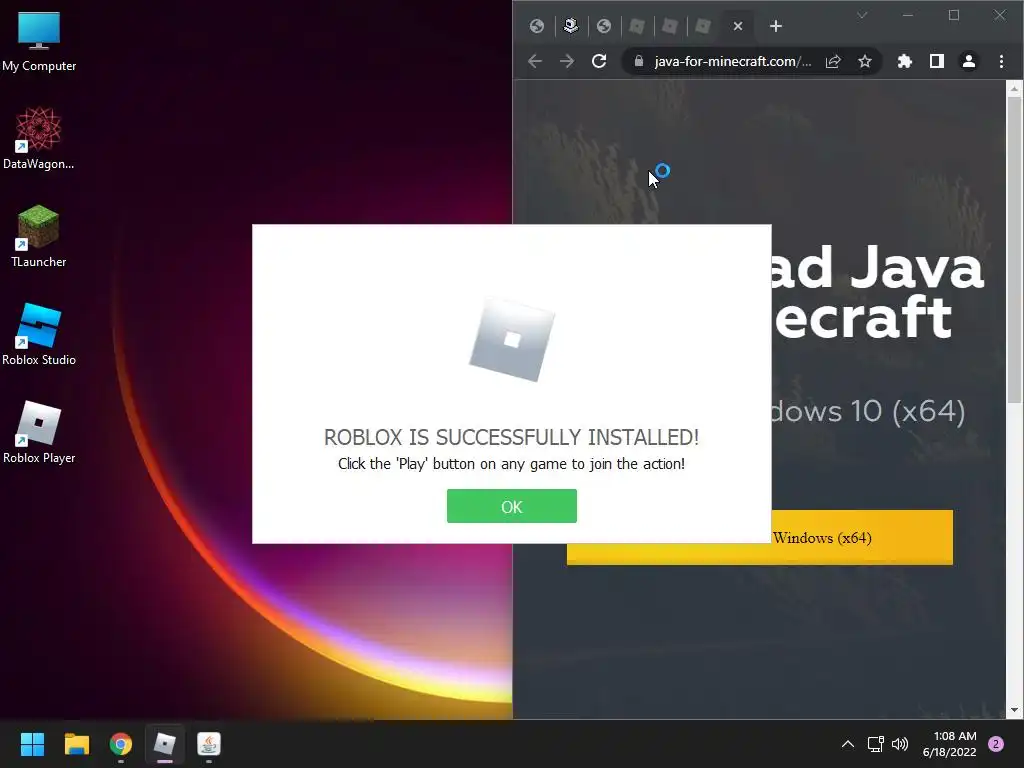This screenshot has height=768, width=1024.
Task: Open the volume tray icon
Action: 900,744
